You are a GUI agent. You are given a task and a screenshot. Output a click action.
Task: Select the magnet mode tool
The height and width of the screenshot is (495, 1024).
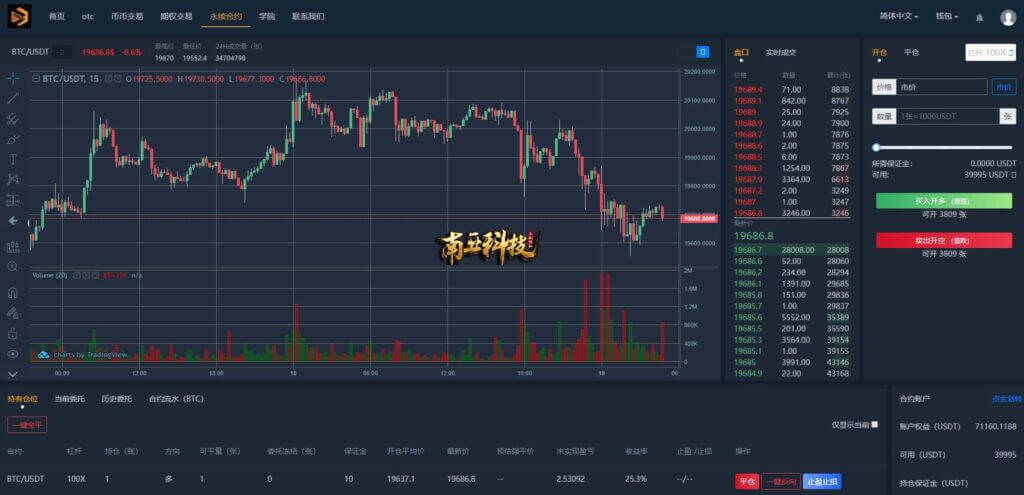coord(12,293)
